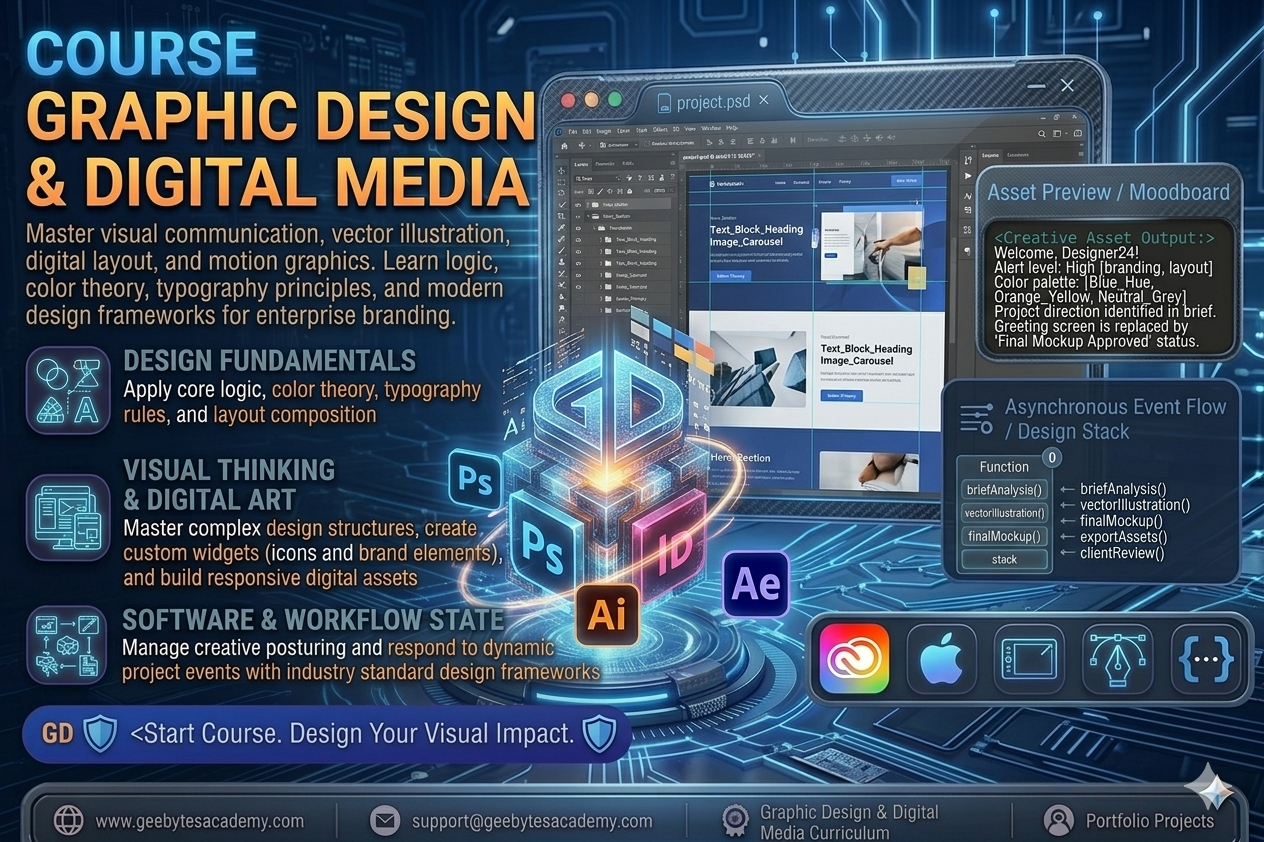Click the small floating Ps icon
1264x842 pixels.
(x=474, y=479)
